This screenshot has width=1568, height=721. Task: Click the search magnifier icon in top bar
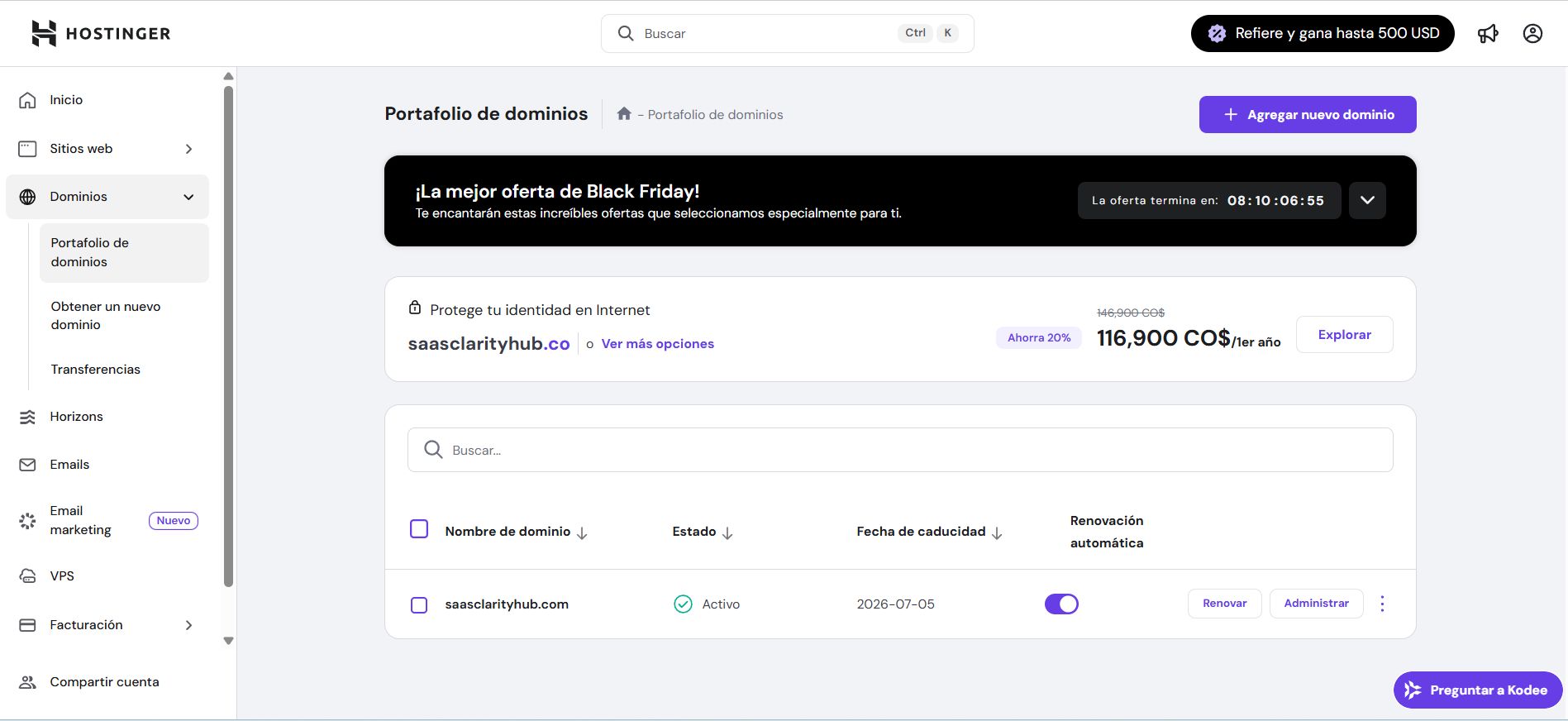tap(626, 33)
